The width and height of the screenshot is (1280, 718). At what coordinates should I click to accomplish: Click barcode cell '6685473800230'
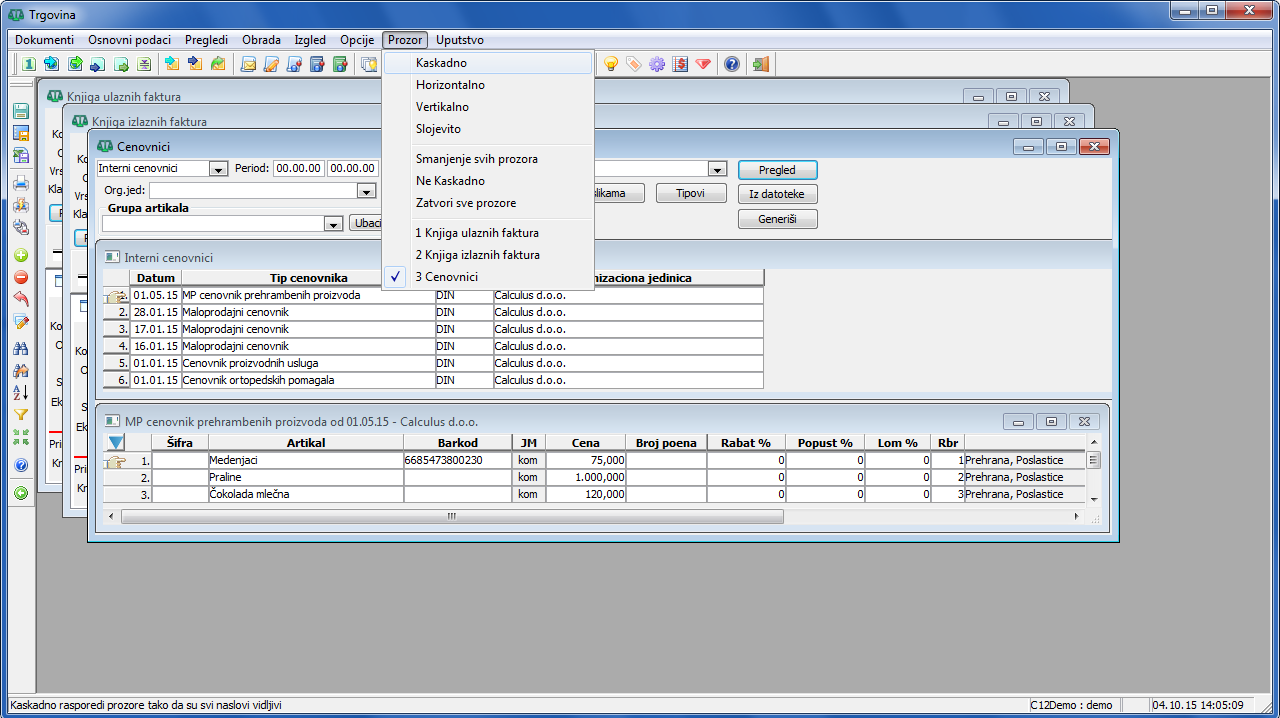click(458, 460)
